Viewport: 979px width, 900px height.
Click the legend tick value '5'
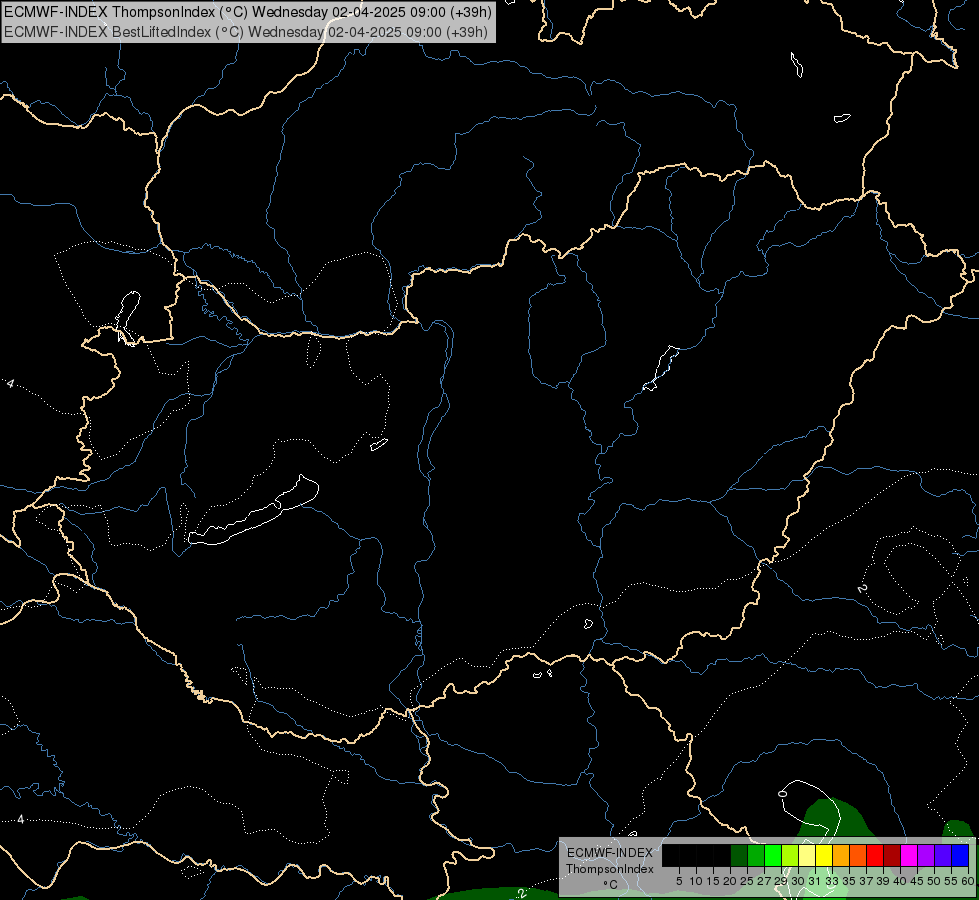coord(679,881)
